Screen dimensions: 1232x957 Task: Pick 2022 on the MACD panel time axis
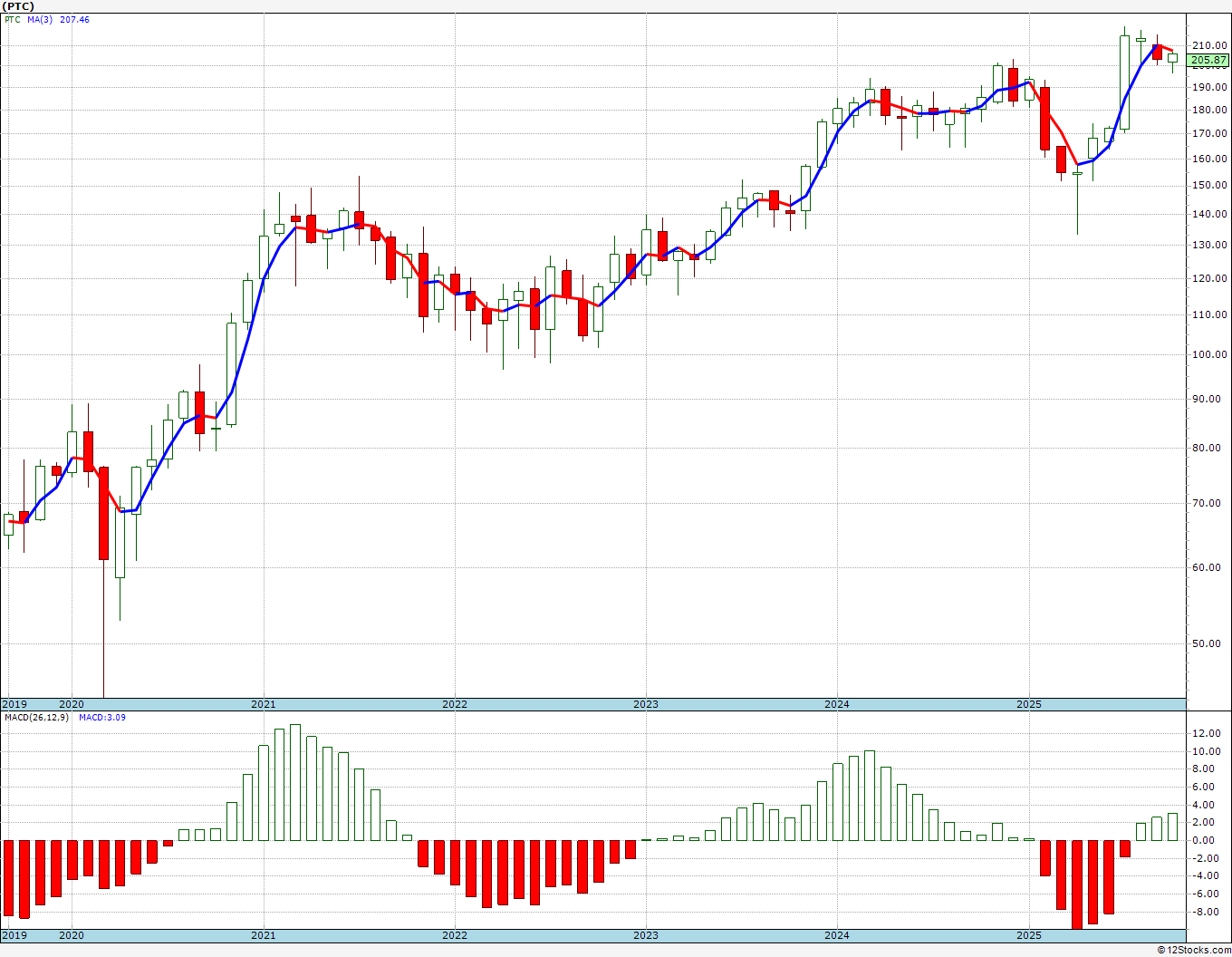(x=455, y=935)
